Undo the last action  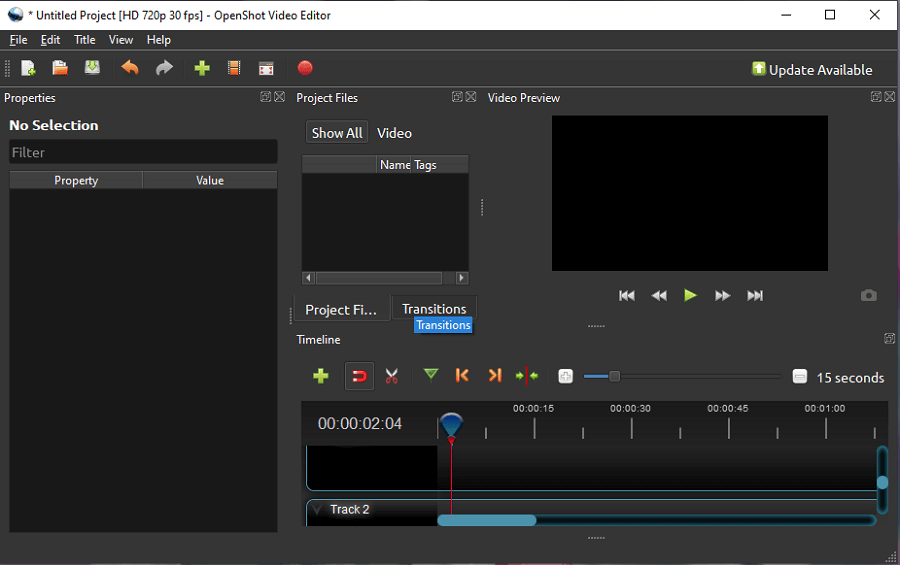point(130,68)
